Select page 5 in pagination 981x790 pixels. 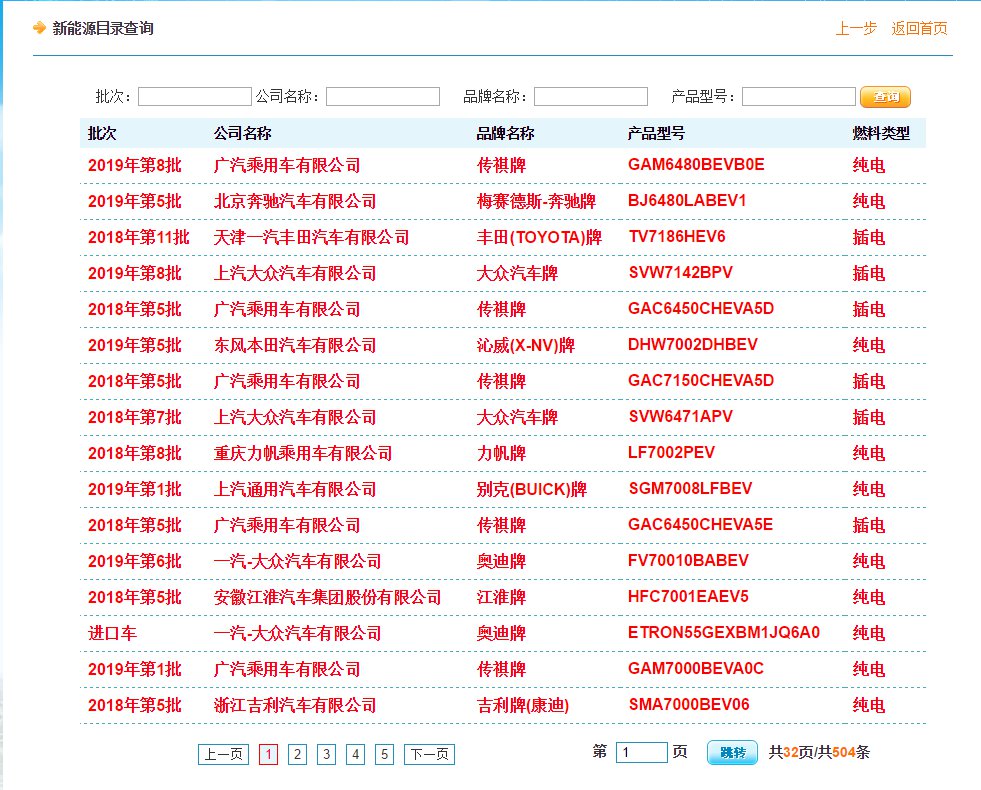point(385,755)
